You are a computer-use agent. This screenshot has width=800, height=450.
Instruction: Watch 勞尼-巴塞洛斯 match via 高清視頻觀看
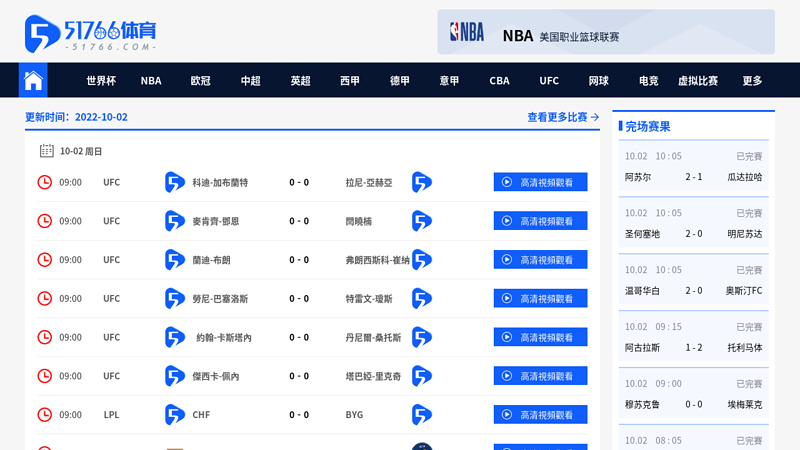pyautogui.click(x=540, y=298)
